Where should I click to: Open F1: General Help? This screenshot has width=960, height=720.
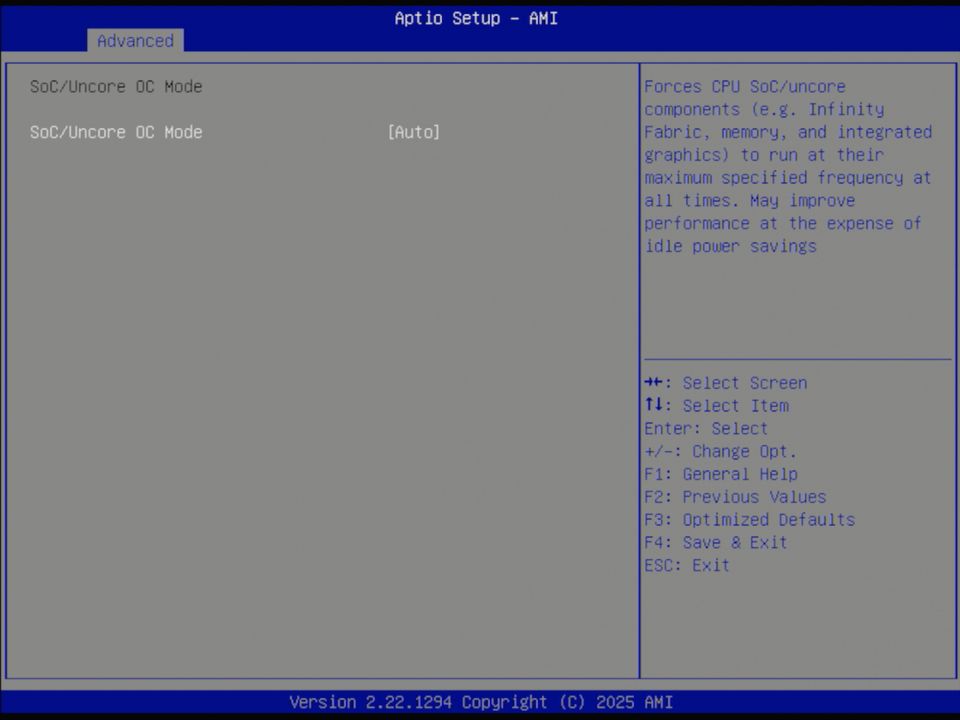point(720,474)
